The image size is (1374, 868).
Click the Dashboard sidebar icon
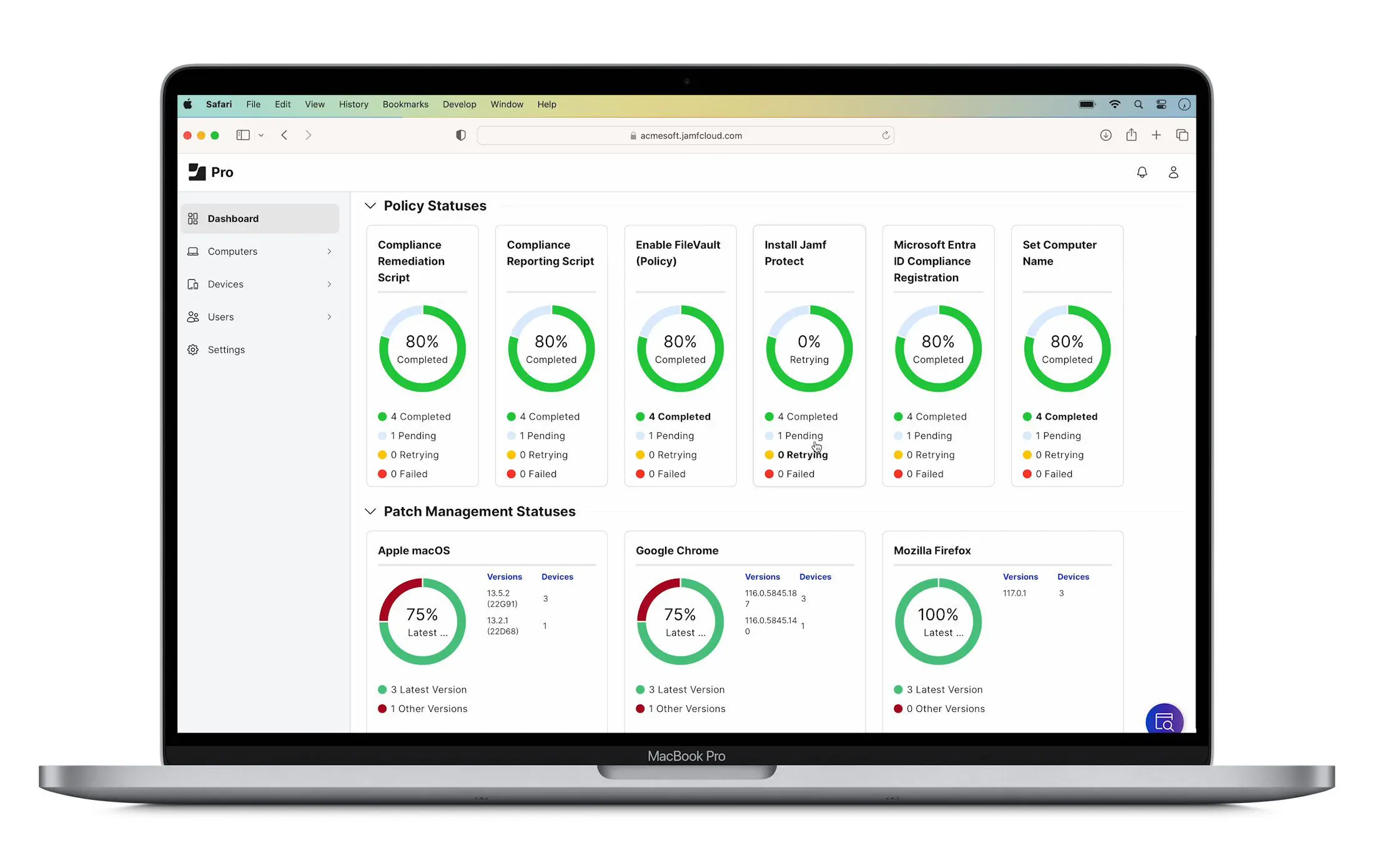click(193, 219)
